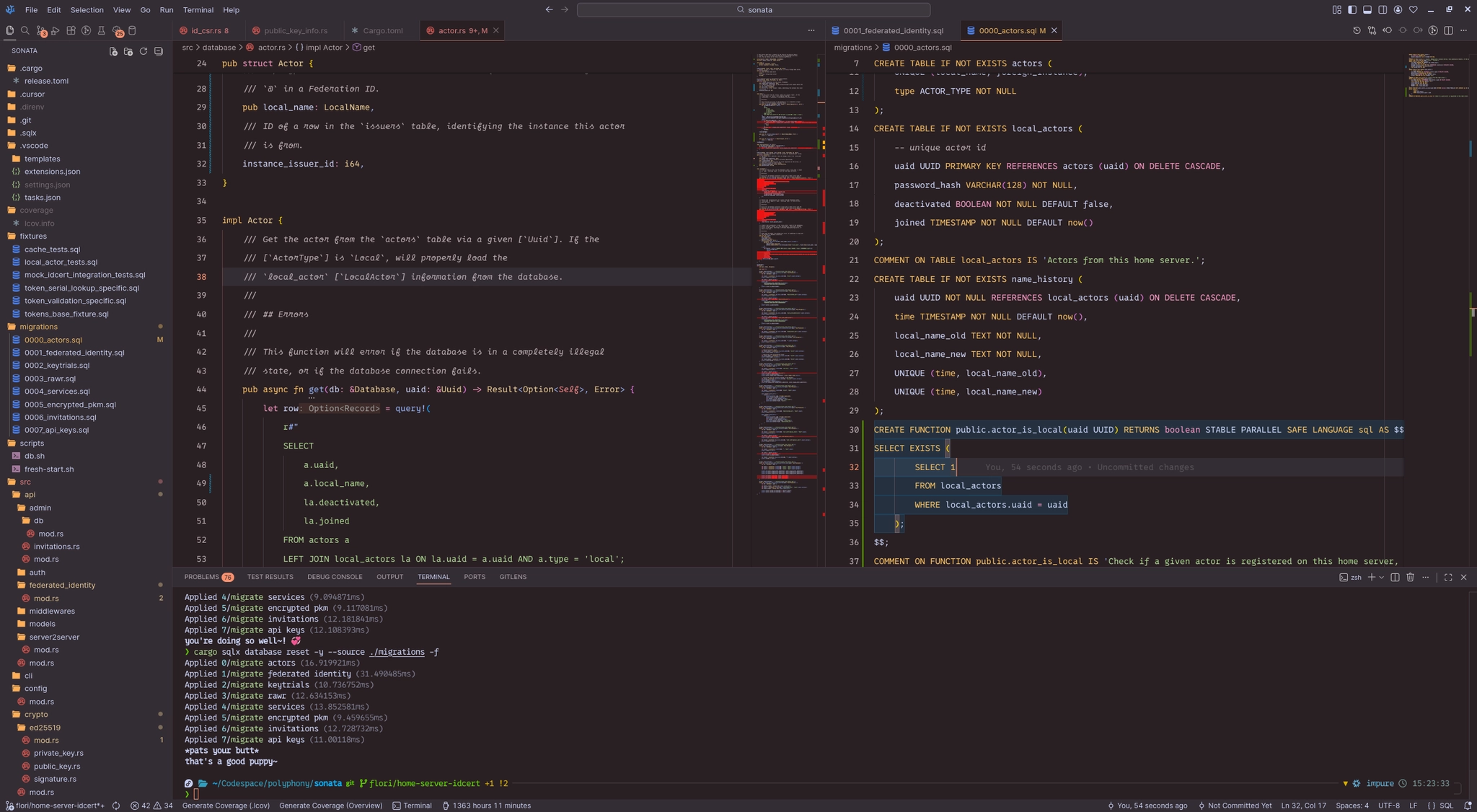This screenshot has width=1477, height=812.
Task: Open the breadcrumb dropdown for database
Action: [x=218, y=47]
